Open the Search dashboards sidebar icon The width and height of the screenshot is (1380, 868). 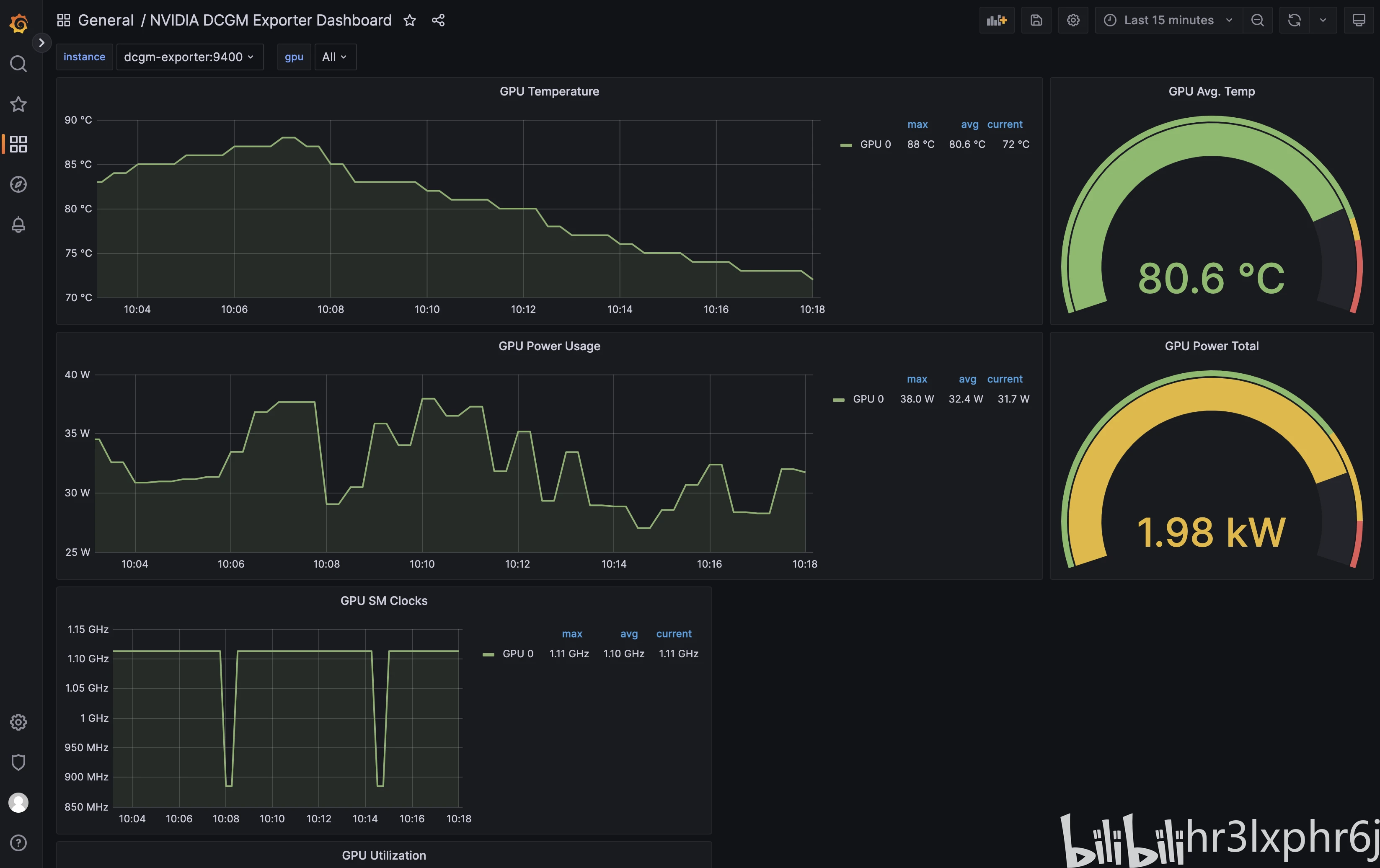click(x=18, y=64)
